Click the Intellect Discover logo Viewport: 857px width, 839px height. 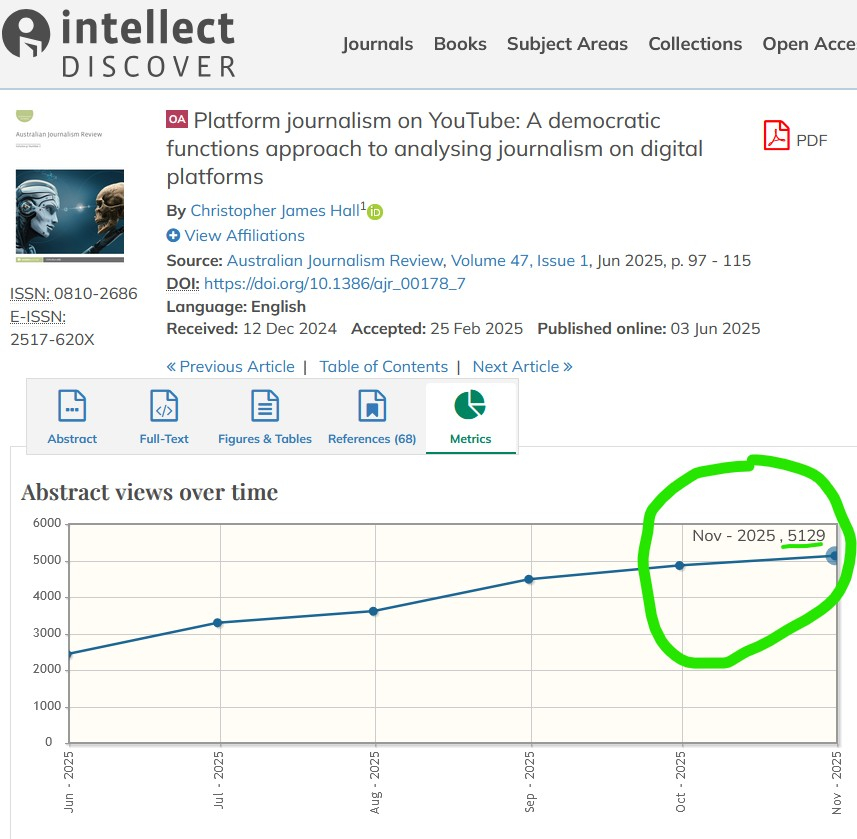point(120,42)
